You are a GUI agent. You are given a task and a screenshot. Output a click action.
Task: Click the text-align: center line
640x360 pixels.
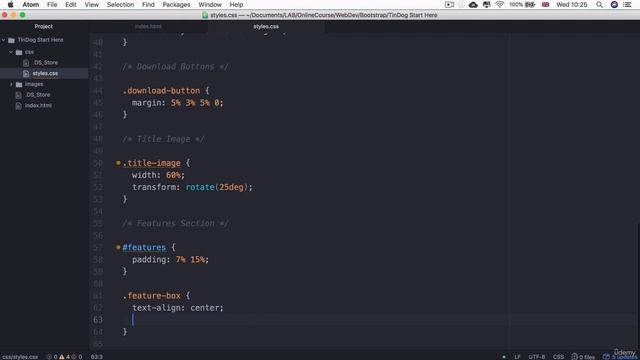[178, 308]
